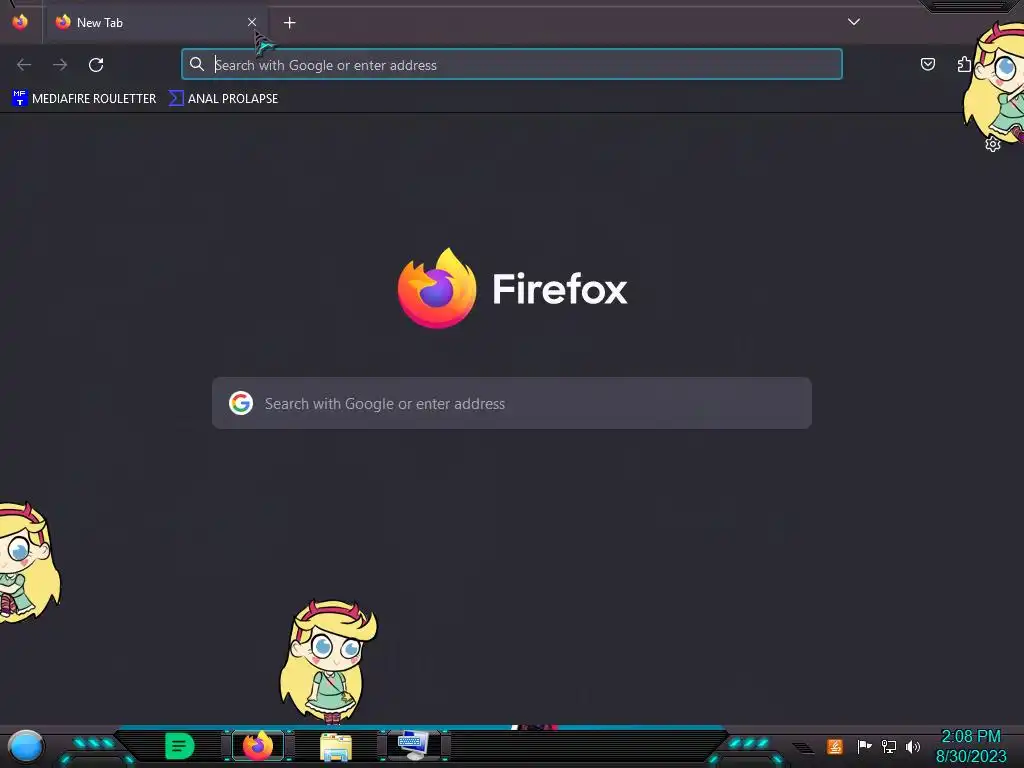The width and height of the screenshot is (1024, 768).
Task: Click the orange Java tray icon
Action: (x=835, y=746)
